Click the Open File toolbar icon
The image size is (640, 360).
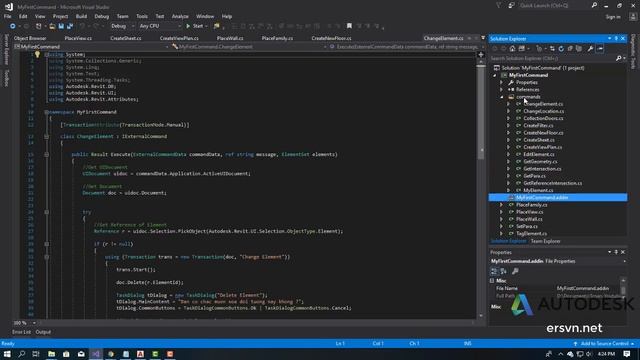pyautogui.click(x=52, y=26)
